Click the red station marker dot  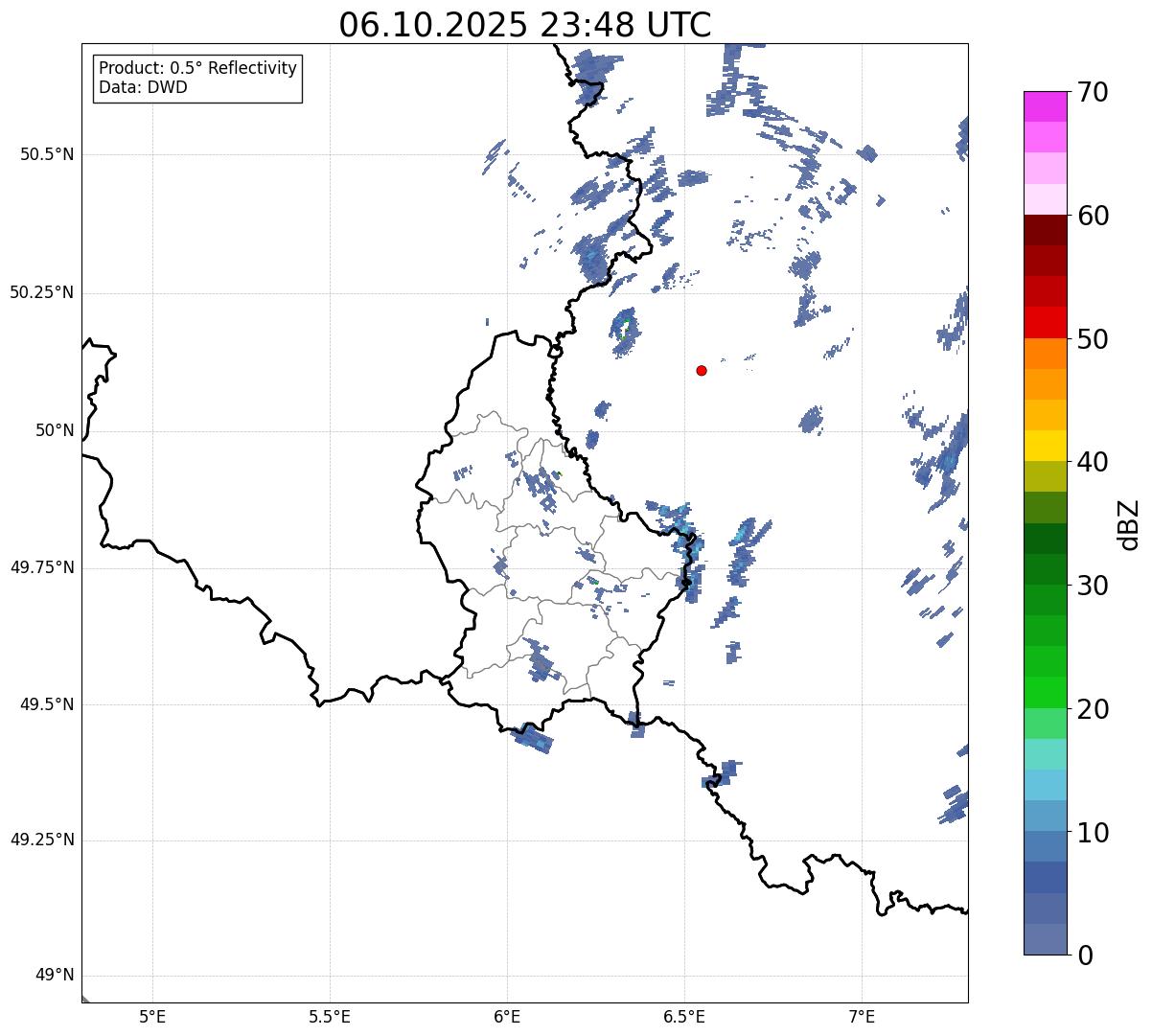(x=702, y=370)
